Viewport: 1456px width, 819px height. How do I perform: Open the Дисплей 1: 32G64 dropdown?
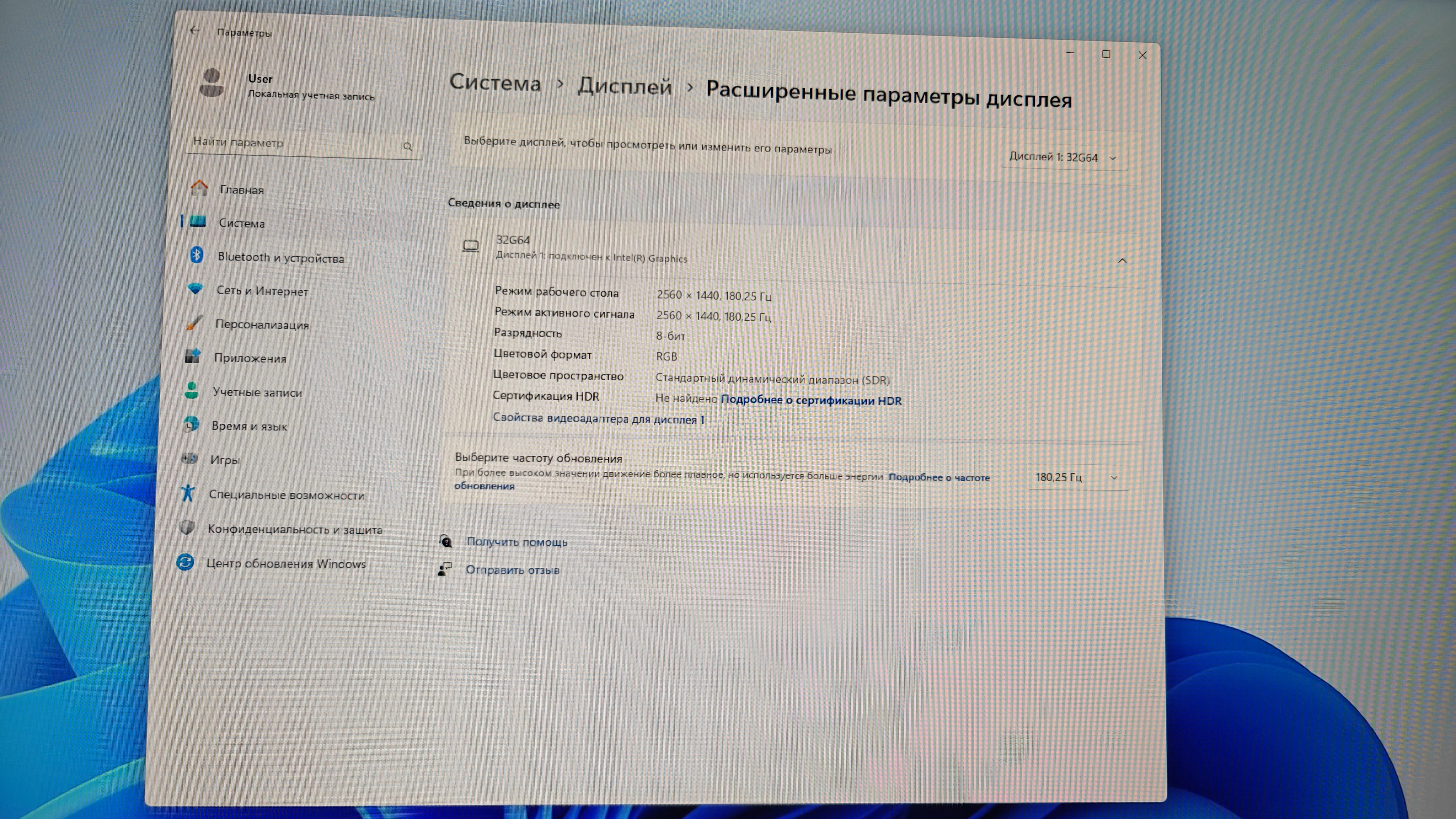[1062, 157]
